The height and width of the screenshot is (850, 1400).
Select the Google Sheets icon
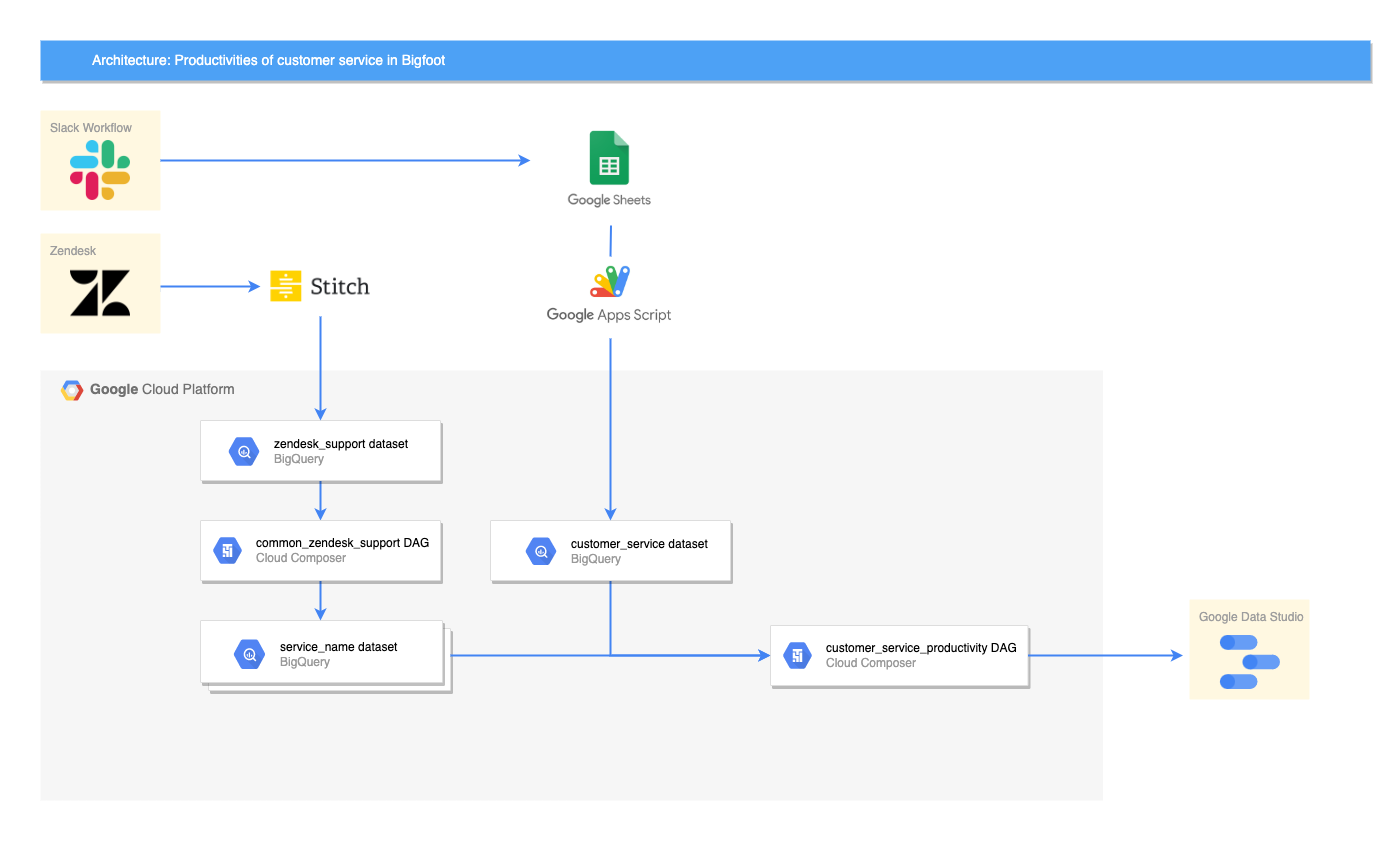[x=609, y=158]
